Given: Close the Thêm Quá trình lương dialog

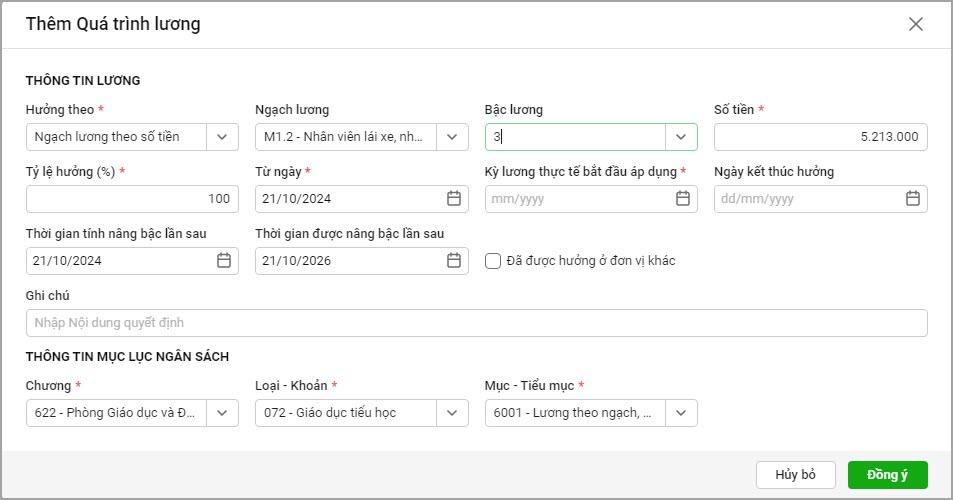Looking at the screenshot, I should coord(915,24).
